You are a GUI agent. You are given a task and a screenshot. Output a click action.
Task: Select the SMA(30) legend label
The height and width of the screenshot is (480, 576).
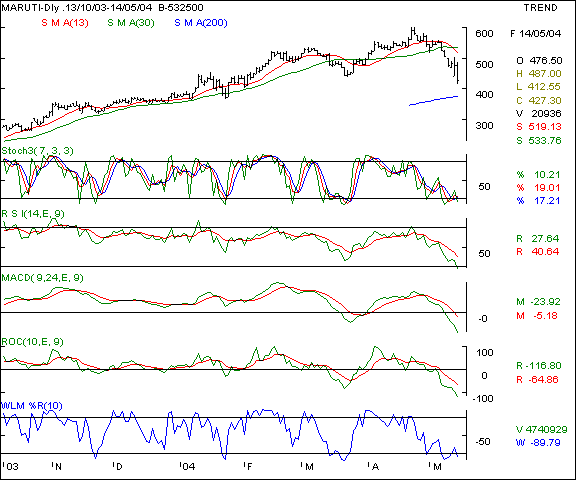tap(131, 23)
